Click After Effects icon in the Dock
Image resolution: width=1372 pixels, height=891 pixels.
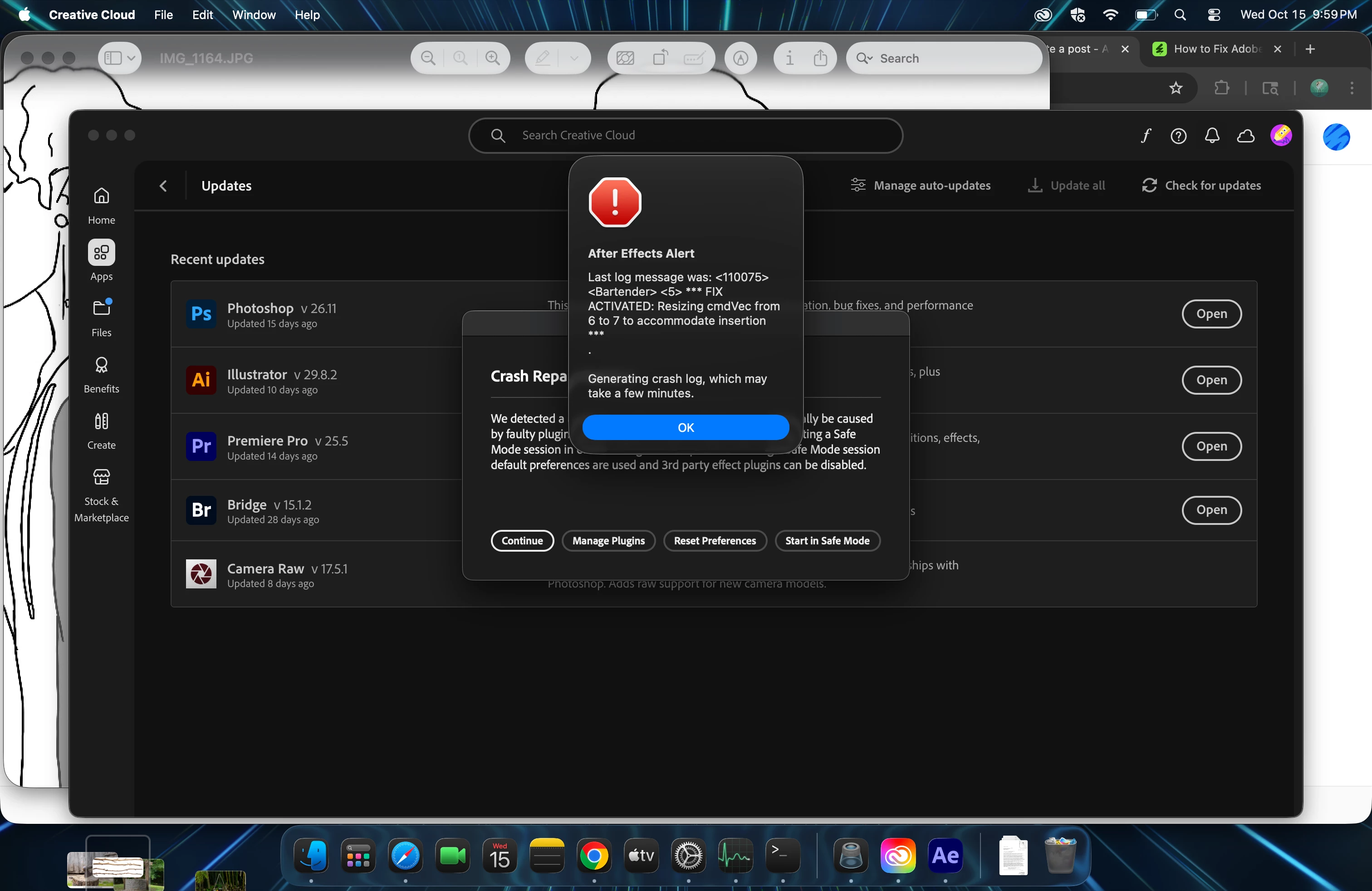946,856
